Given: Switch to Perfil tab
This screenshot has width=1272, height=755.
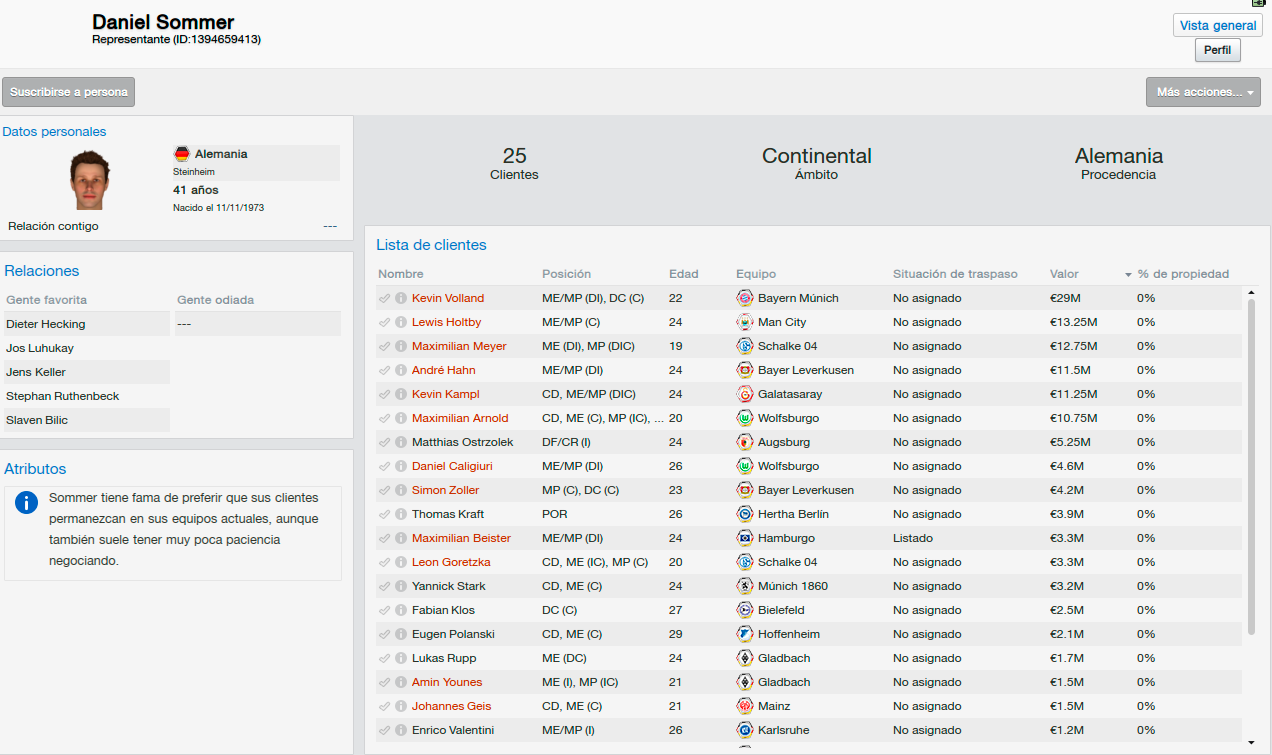Looking at the screenshot, I should pyautogui.click(x=1217, y=50).
